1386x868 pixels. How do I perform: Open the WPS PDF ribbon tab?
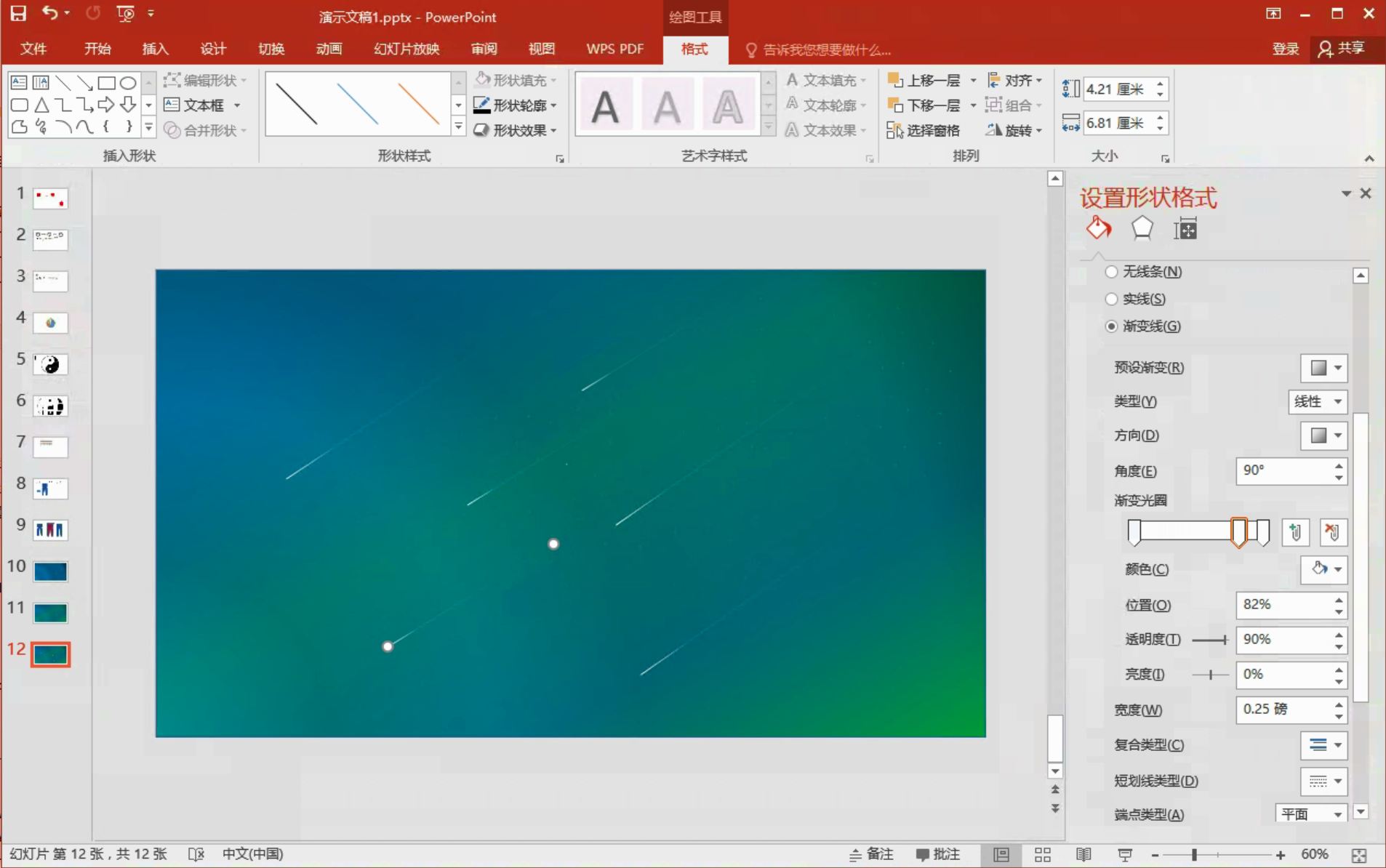(615, 49)
